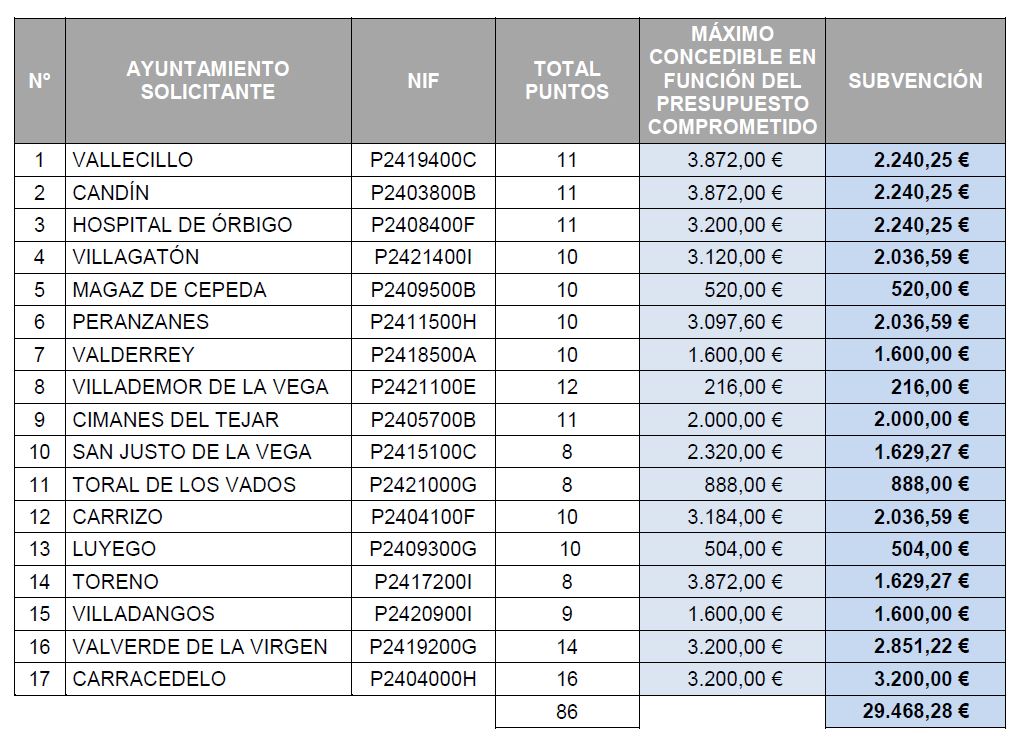The image size is (1017, 743).
Task: Select the VALVERDE DE LA VIRGEN cell
Action: click(x=208, y=646)
